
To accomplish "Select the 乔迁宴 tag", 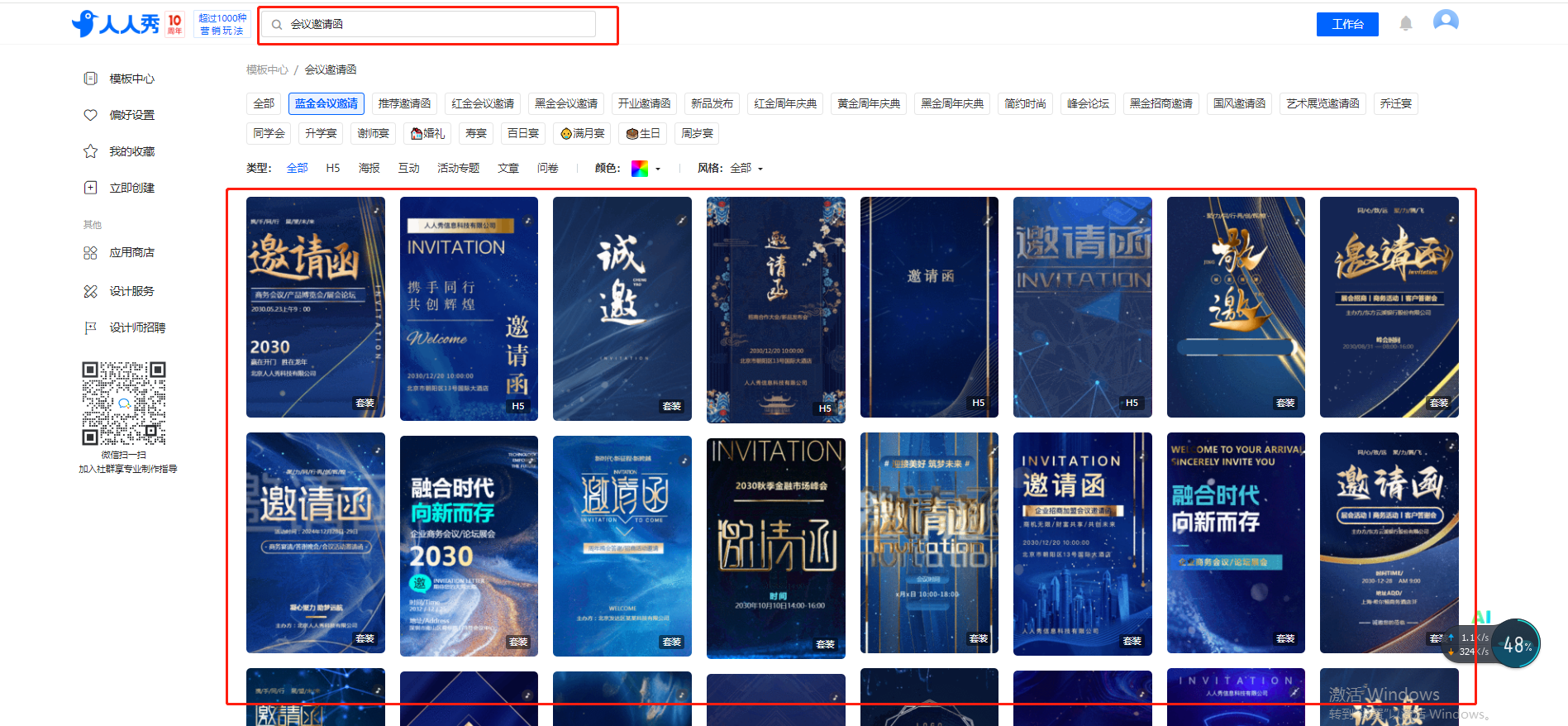I will click(x=1396, y=103).
